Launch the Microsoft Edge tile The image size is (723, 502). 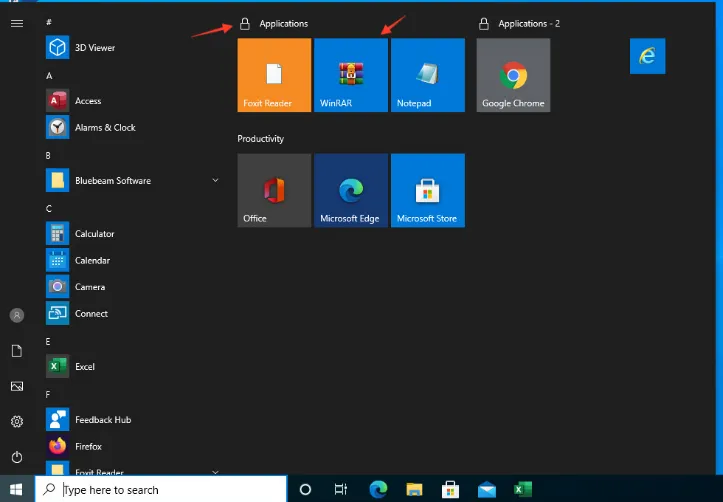point(351,190)
